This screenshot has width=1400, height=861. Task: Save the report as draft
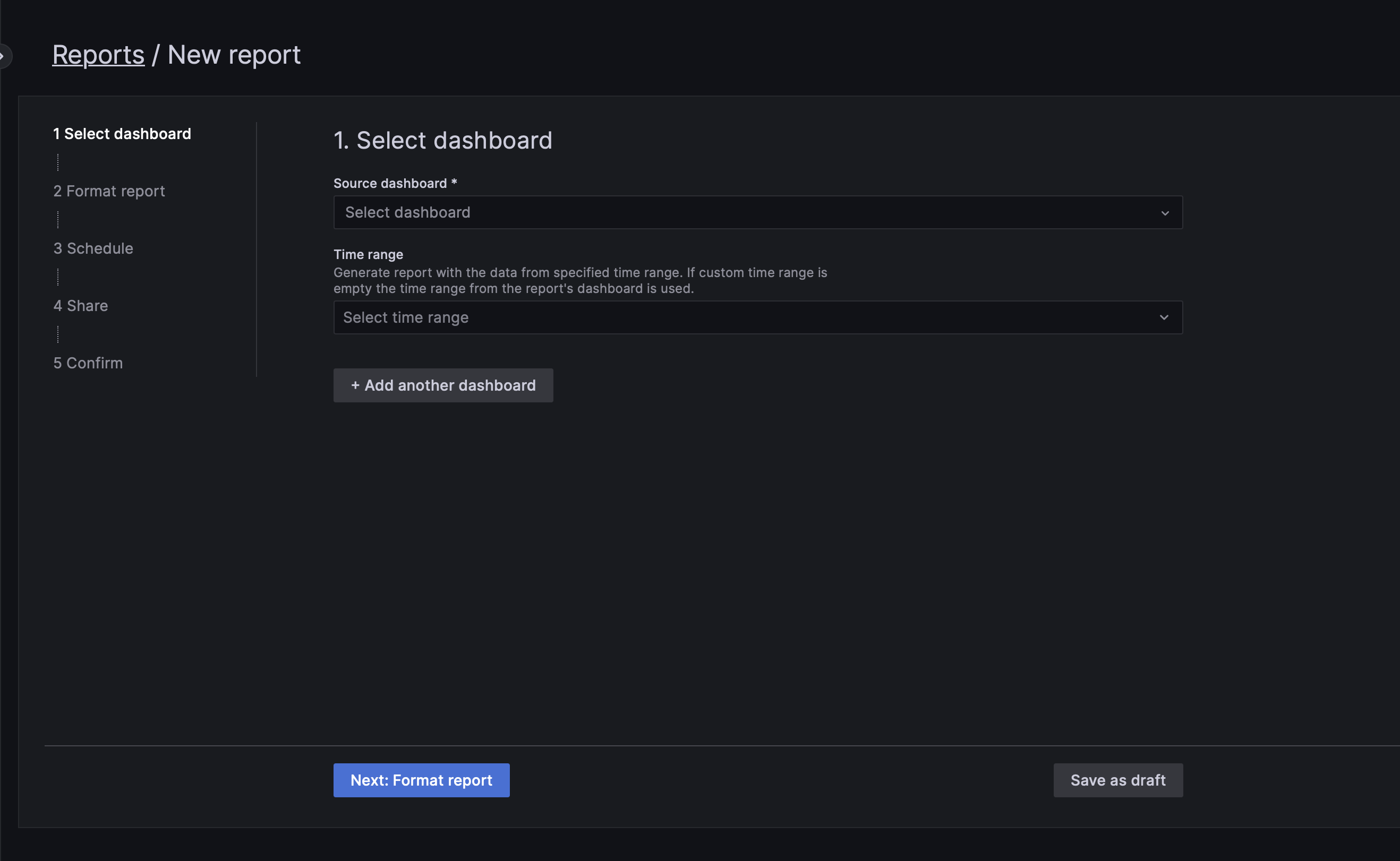pos(1117,780)
